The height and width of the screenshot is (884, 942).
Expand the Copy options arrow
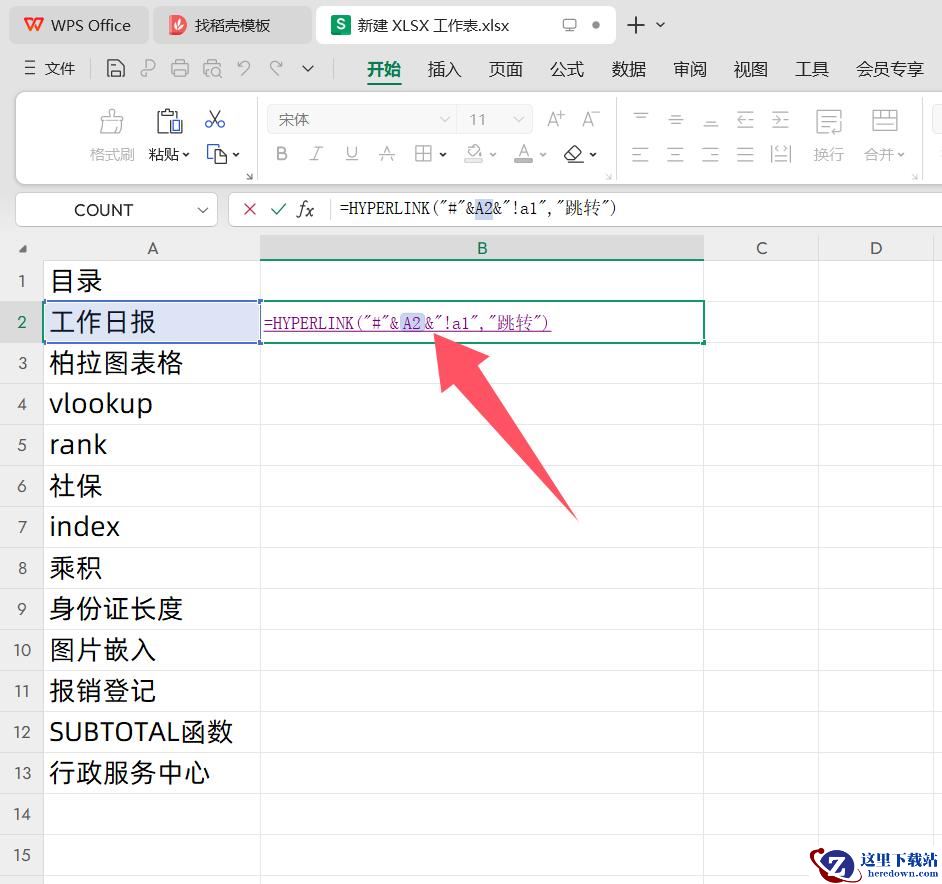click(x=236, y=154)
